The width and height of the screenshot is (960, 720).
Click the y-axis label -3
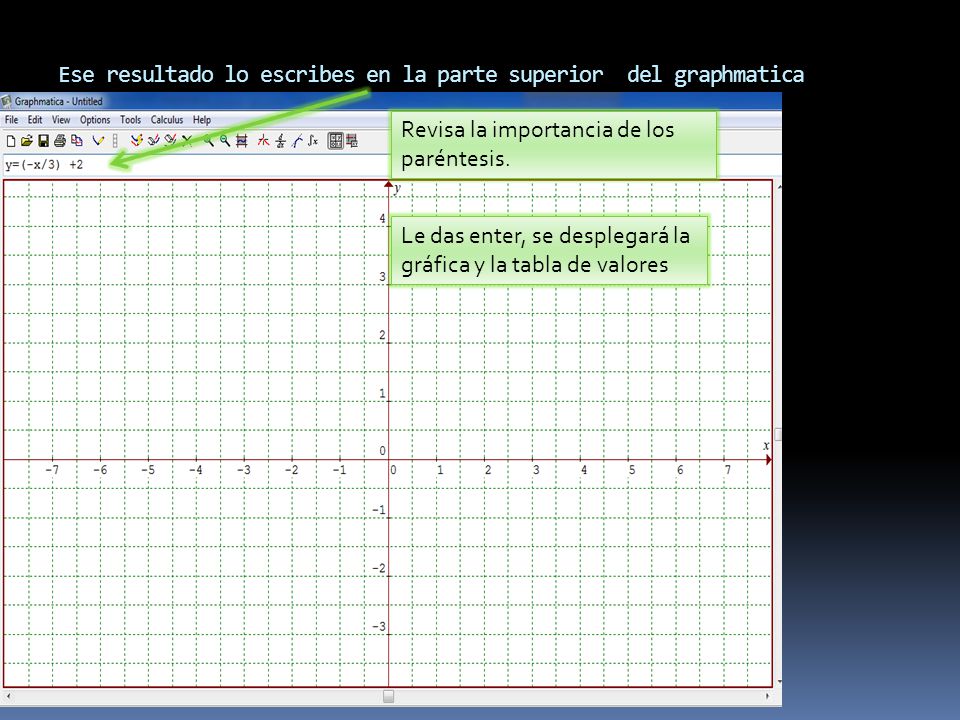pos(379,626)
